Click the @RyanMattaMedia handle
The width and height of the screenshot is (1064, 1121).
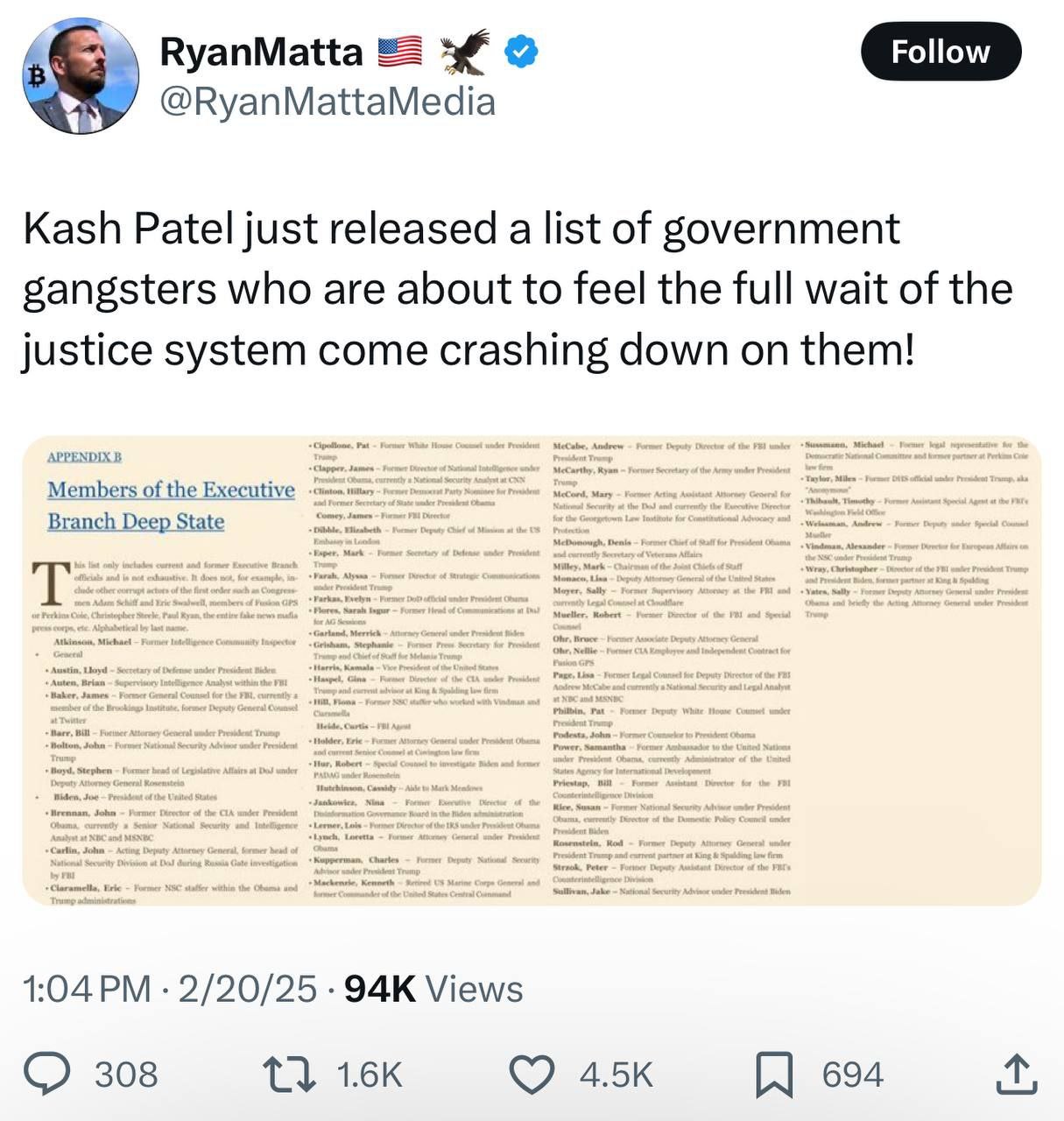click(x=328, y=102)
